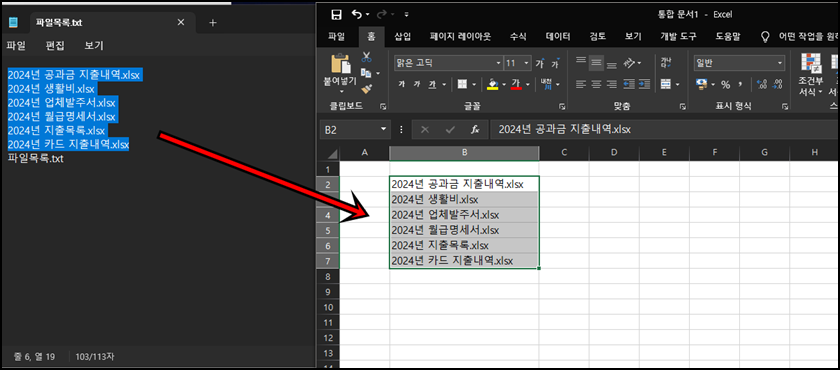Open the 클립보드 group dialog launcher
840x370 pixels.
point(382,107)
